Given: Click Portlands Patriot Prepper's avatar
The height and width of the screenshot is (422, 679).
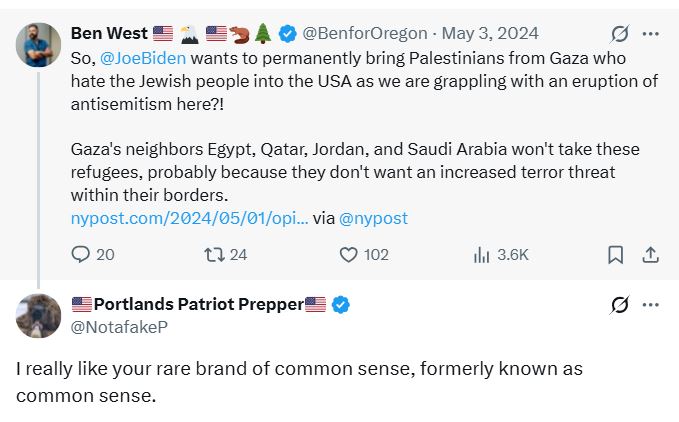Looking at the screenshot, I should (39, 317).
